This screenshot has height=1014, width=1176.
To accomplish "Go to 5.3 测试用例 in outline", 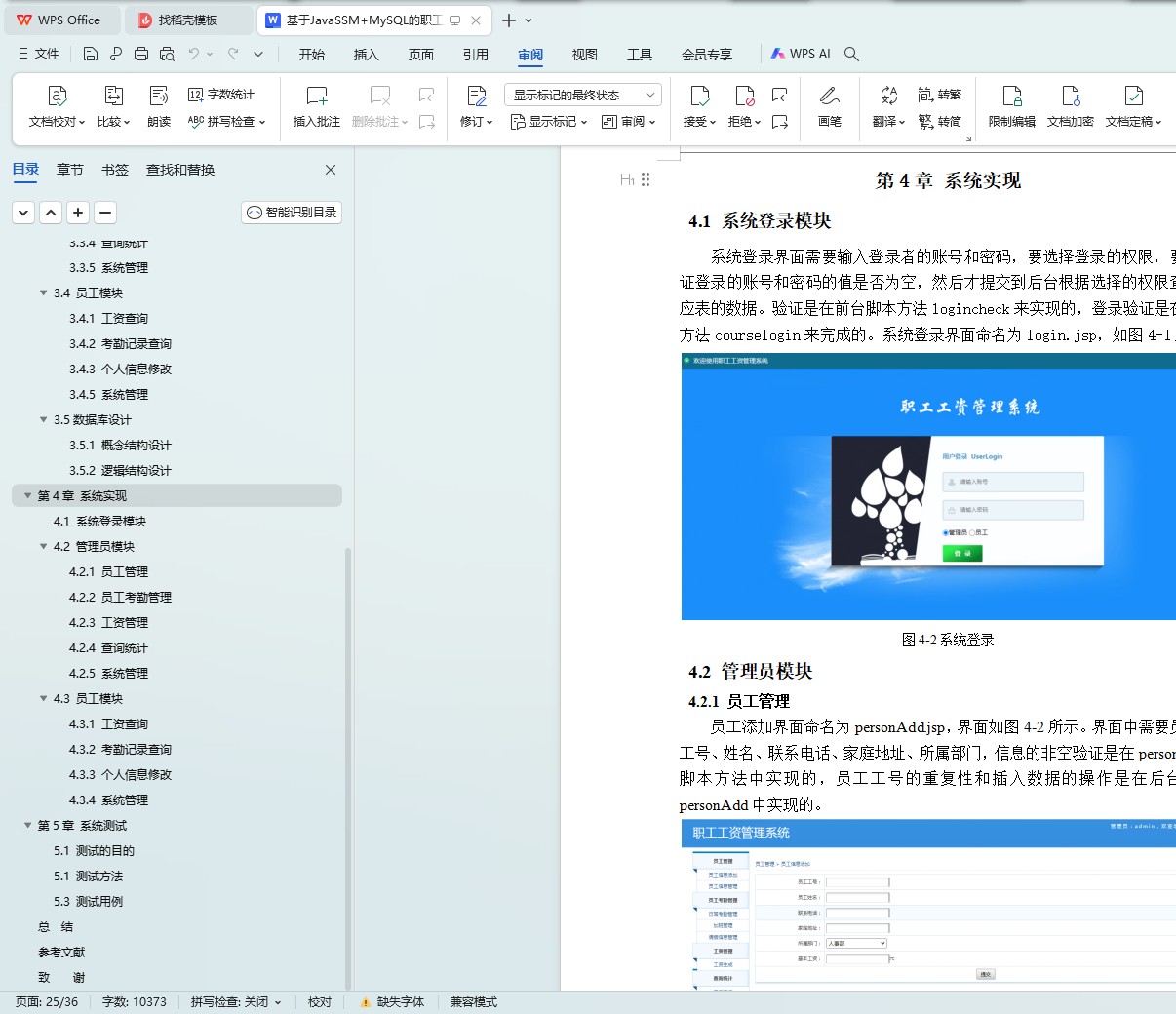I will pyautogui.click(x=88, y=902).
